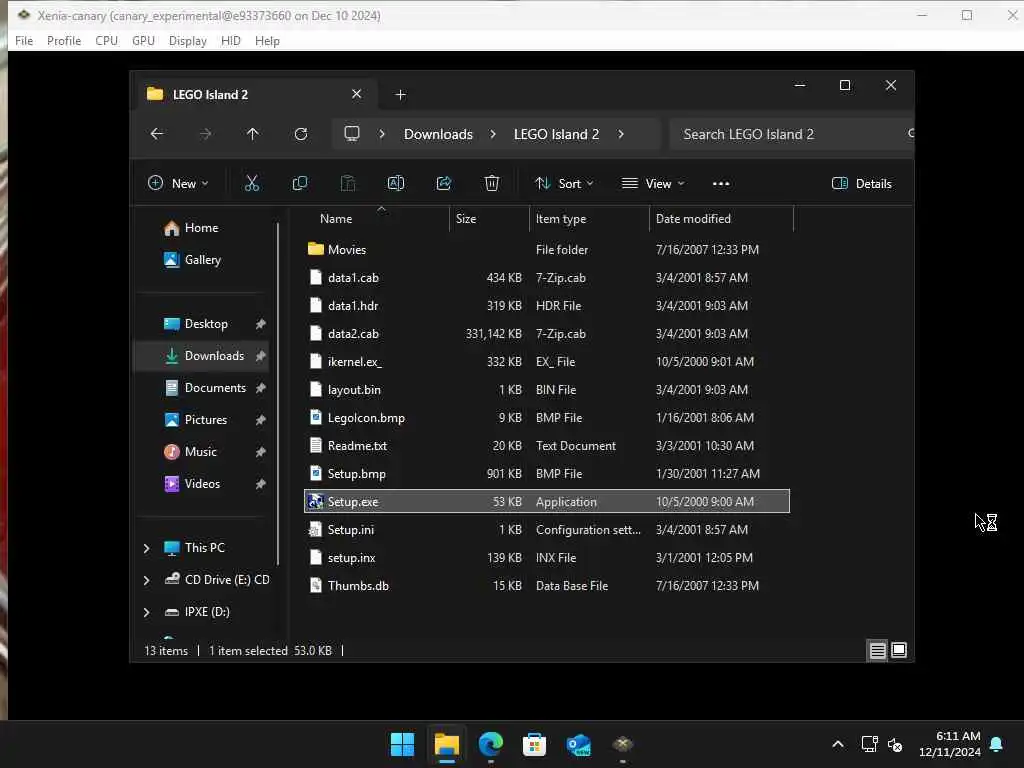This screenshot has height=768, width=1024.
Task: Select the Movies folder
Action: point(547,249)
